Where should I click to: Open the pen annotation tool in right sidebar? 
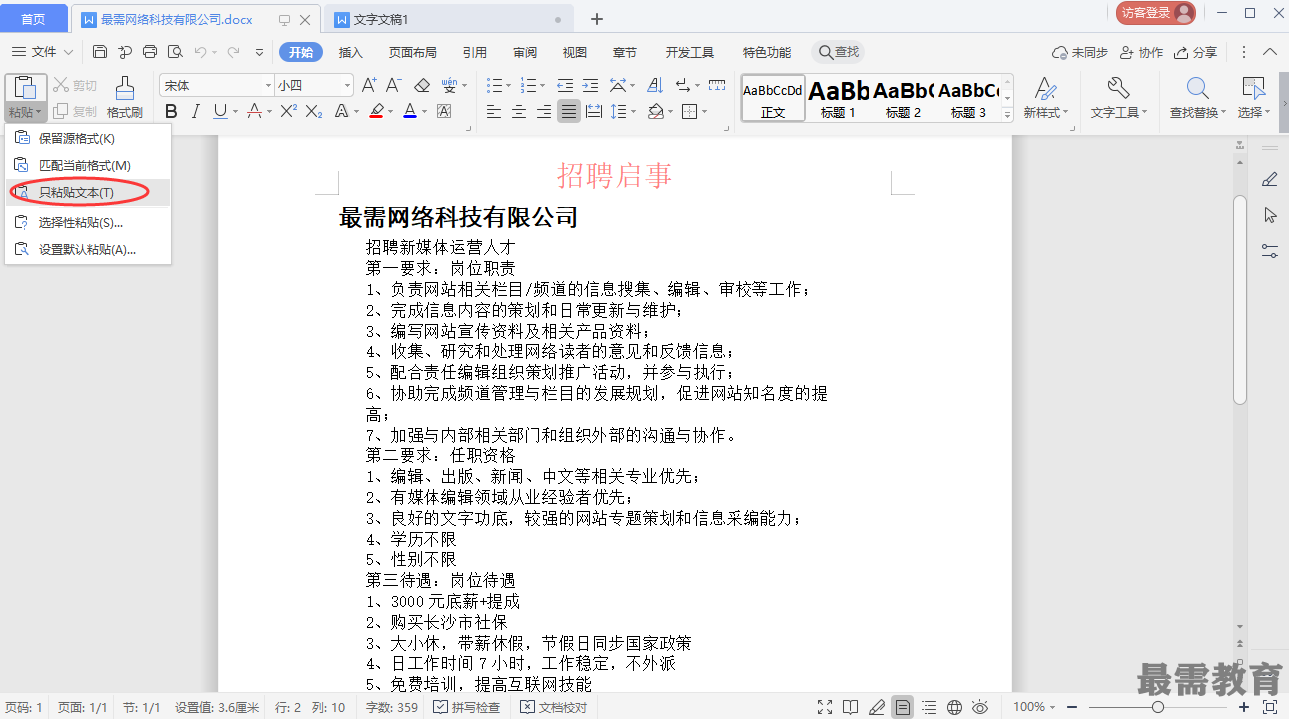point(1270,179)
